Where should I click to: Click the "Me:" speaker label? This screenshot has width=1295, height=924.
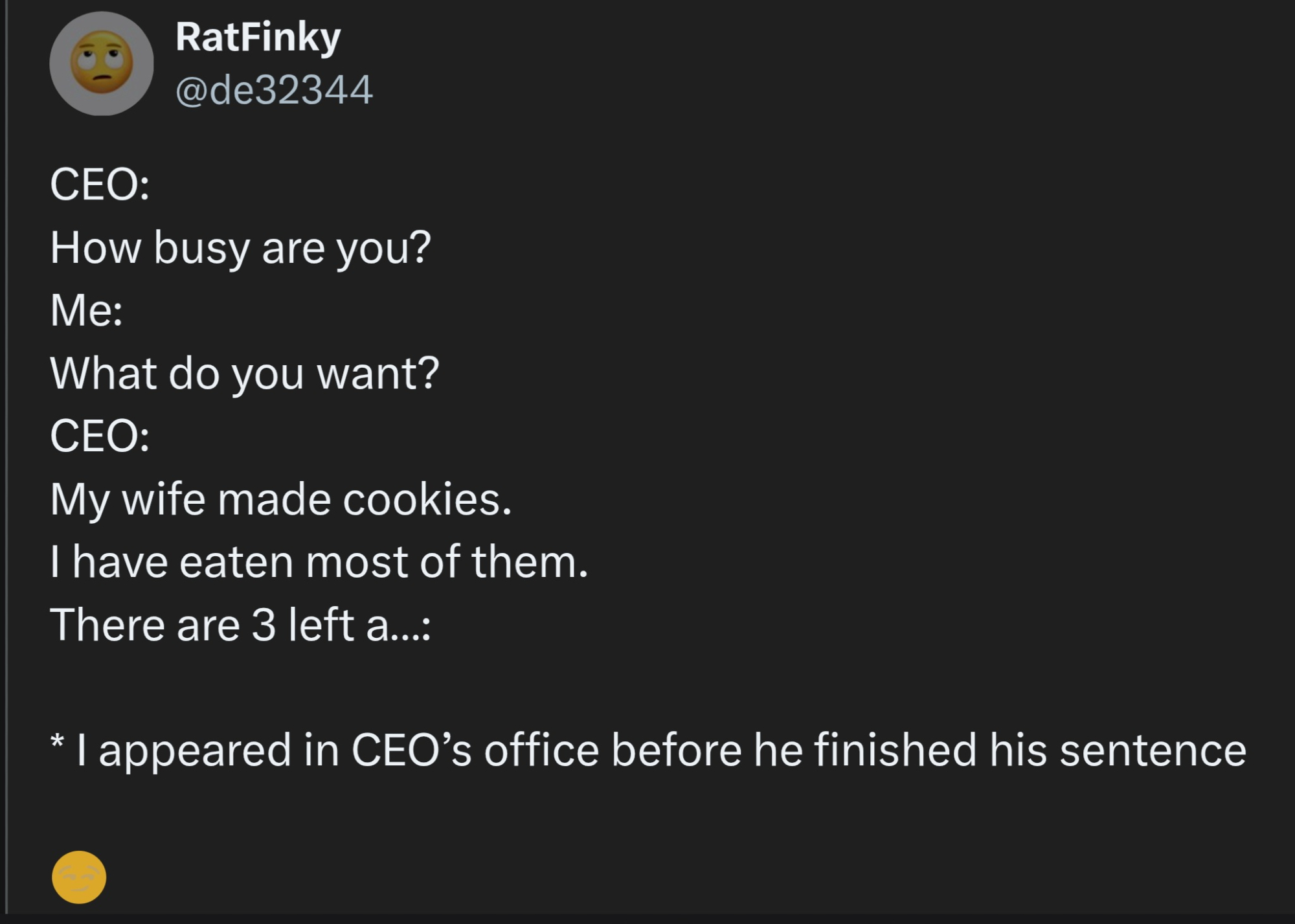(86, 310)
